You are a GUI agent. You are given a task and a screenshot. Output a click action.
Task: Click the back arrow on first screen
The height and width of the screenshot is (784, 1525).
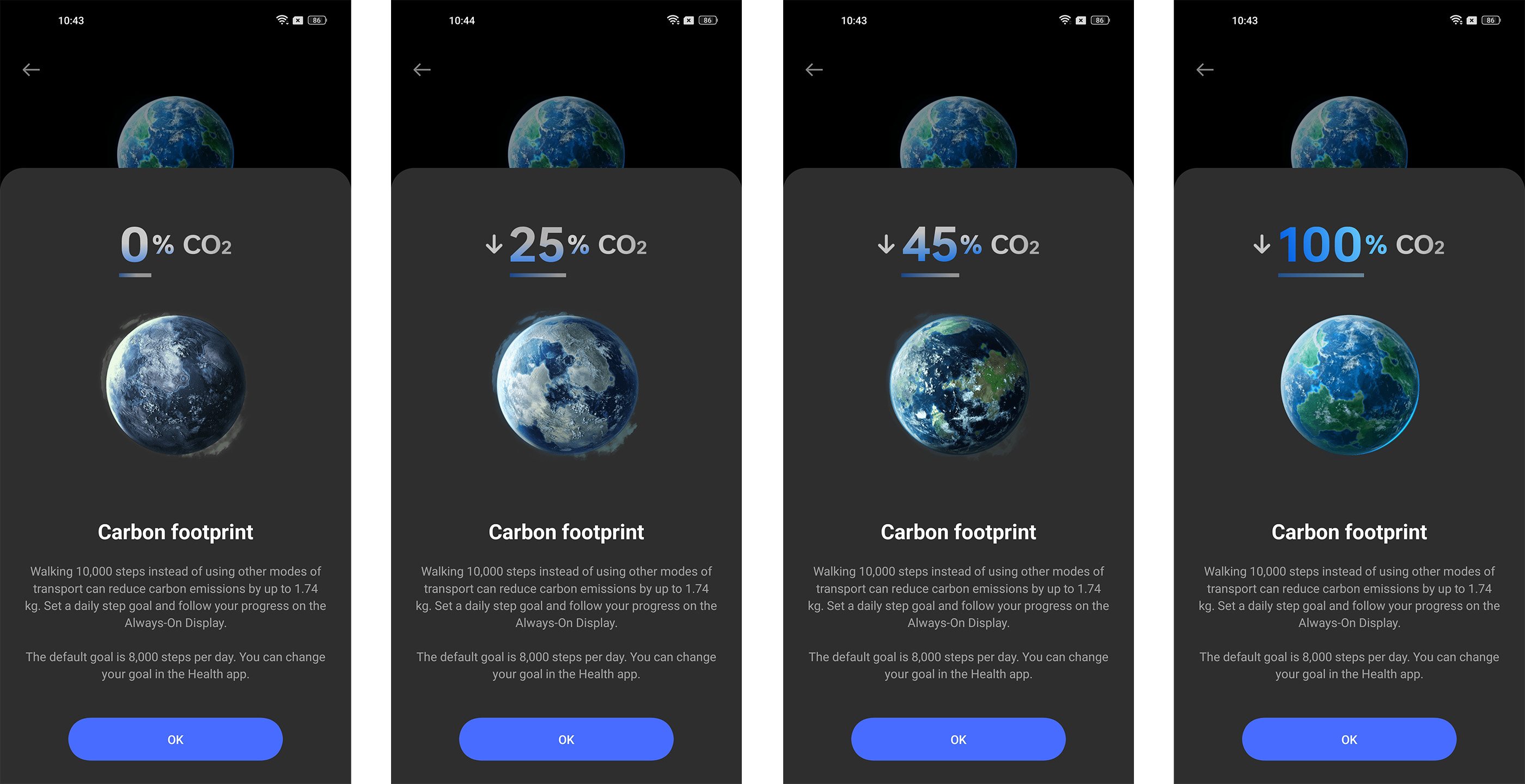[x=30, y=69]
